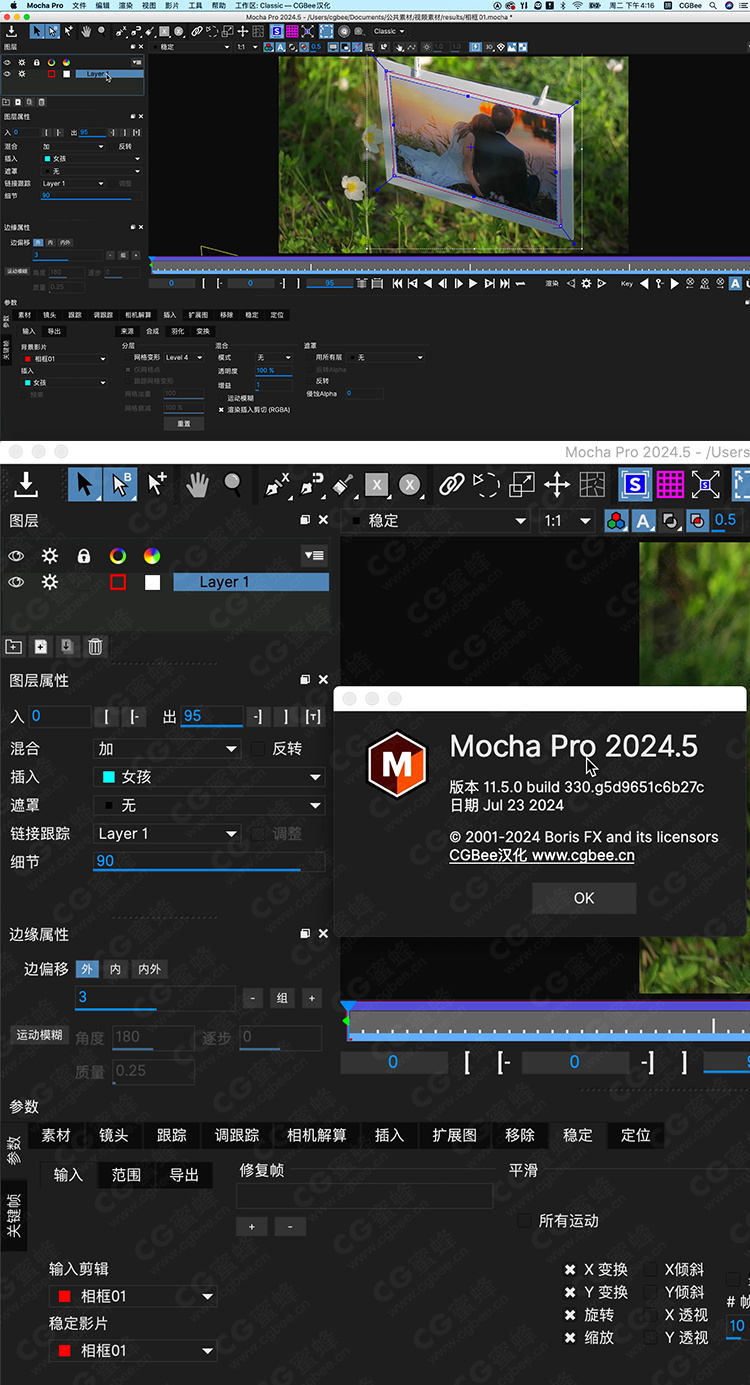Choose the add-point arrow-plus tool in enlarged toolbar

click(x=157, y=485)
